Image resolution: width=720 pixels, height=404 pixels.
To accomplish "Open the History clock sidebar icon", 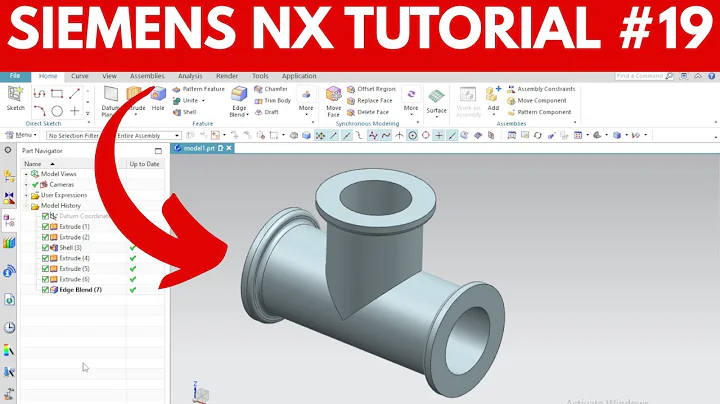I will tap(9, 327).
